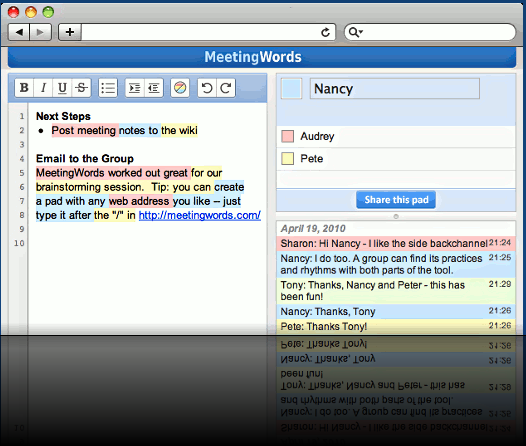This screenshot has width=526, height=446.
Task: Click Nancy's 'I do too' chat message
Action: coord(396,264)
